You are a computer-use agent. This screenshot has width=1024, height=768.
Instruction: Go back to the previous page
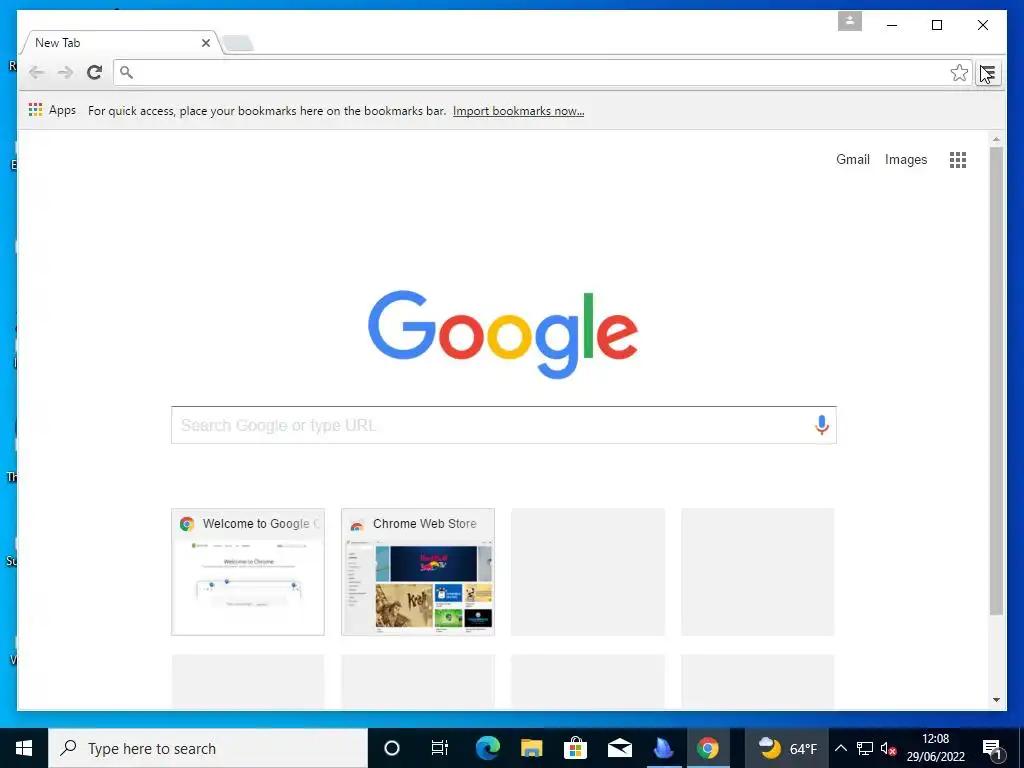37,72
